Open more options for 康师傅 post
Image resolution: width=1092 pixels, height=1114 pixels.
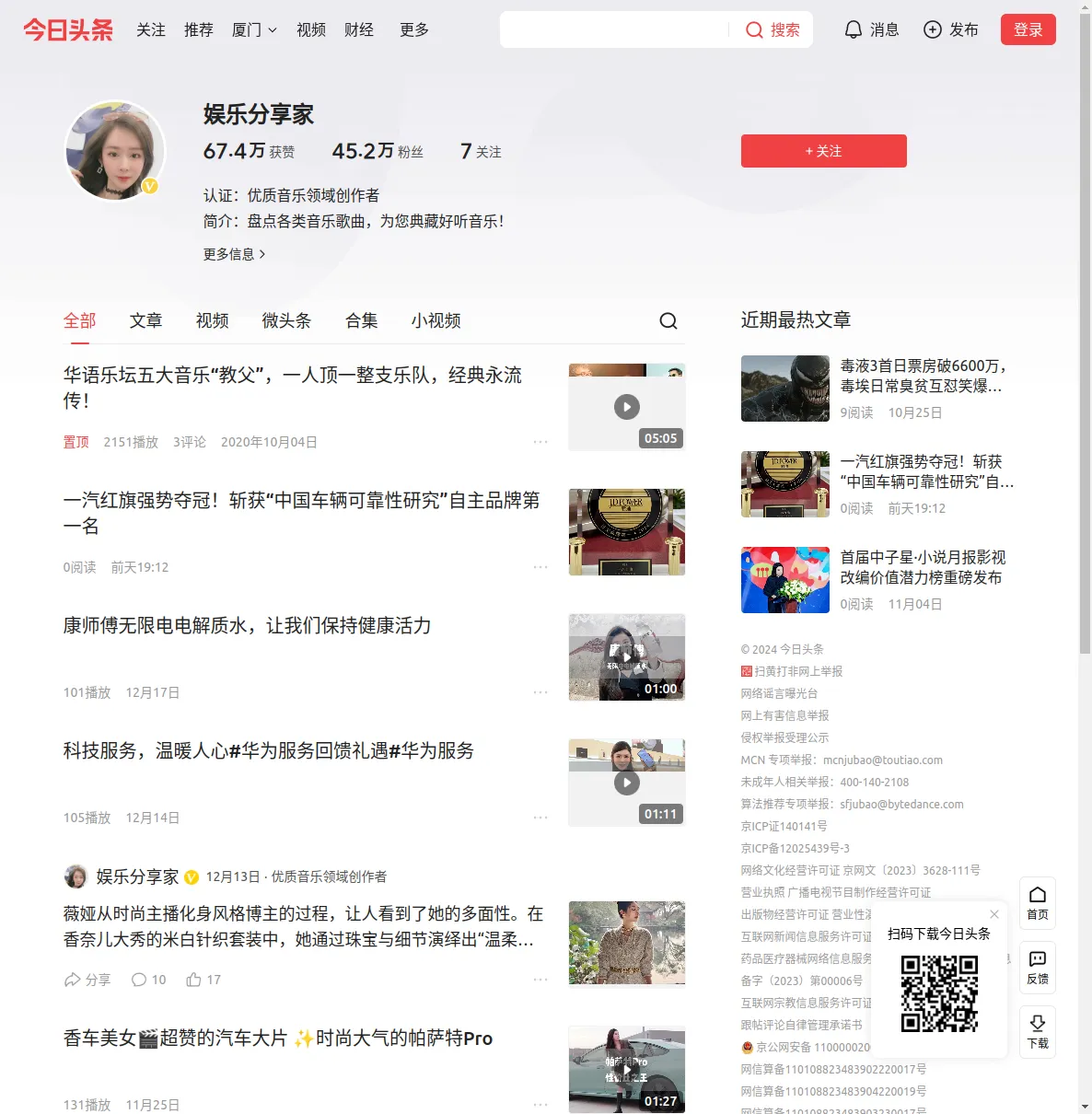click(540, 692)
